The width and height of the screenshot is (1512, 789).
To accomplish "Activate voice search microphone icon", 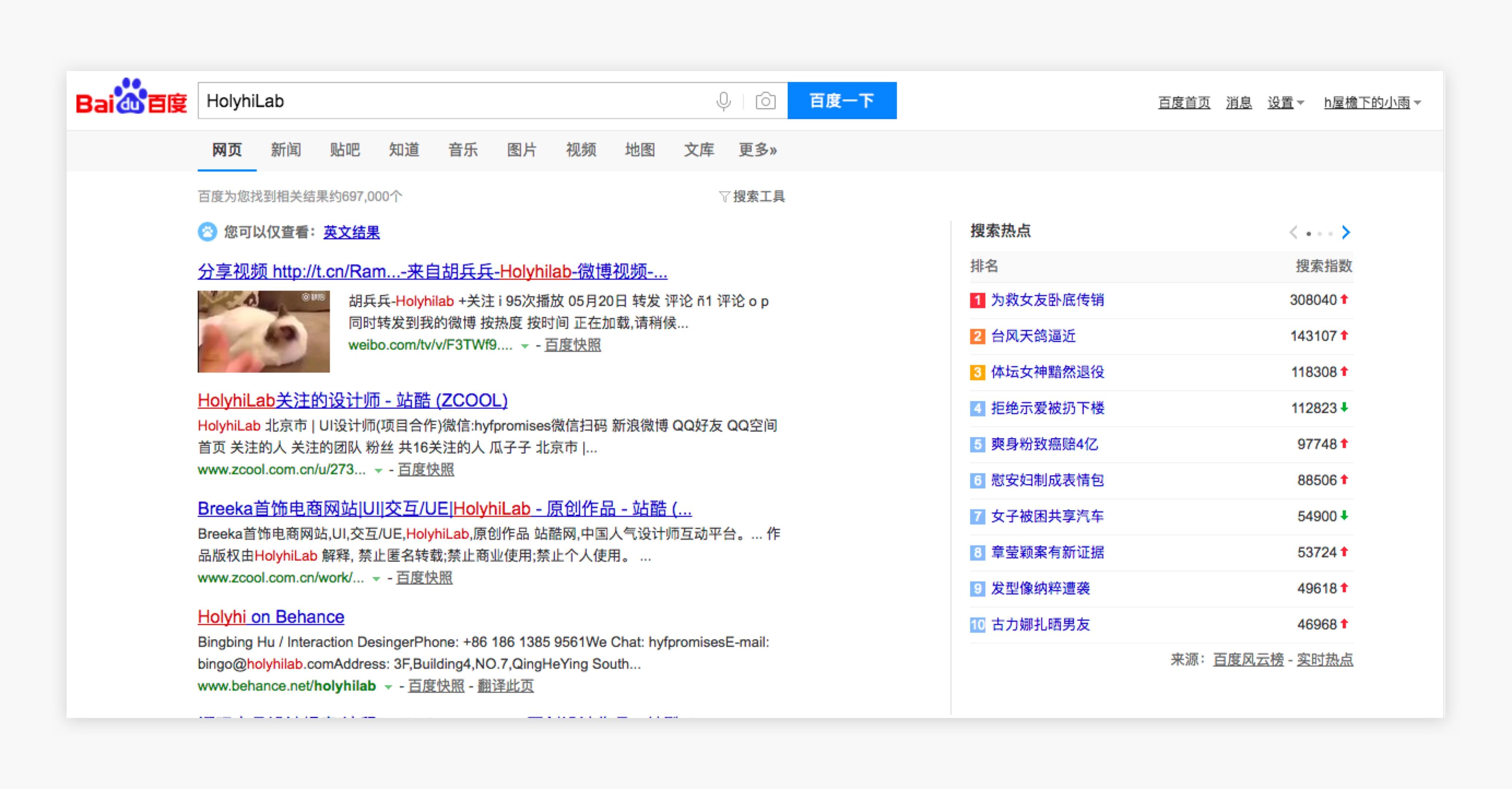I will (x=724, y=101).
